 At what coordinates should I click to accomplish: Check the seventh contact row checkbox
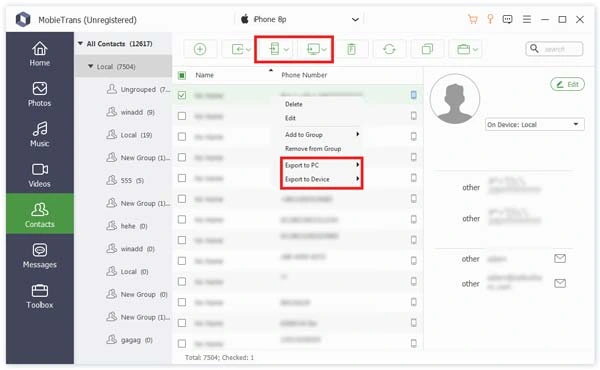pos(182,219)
